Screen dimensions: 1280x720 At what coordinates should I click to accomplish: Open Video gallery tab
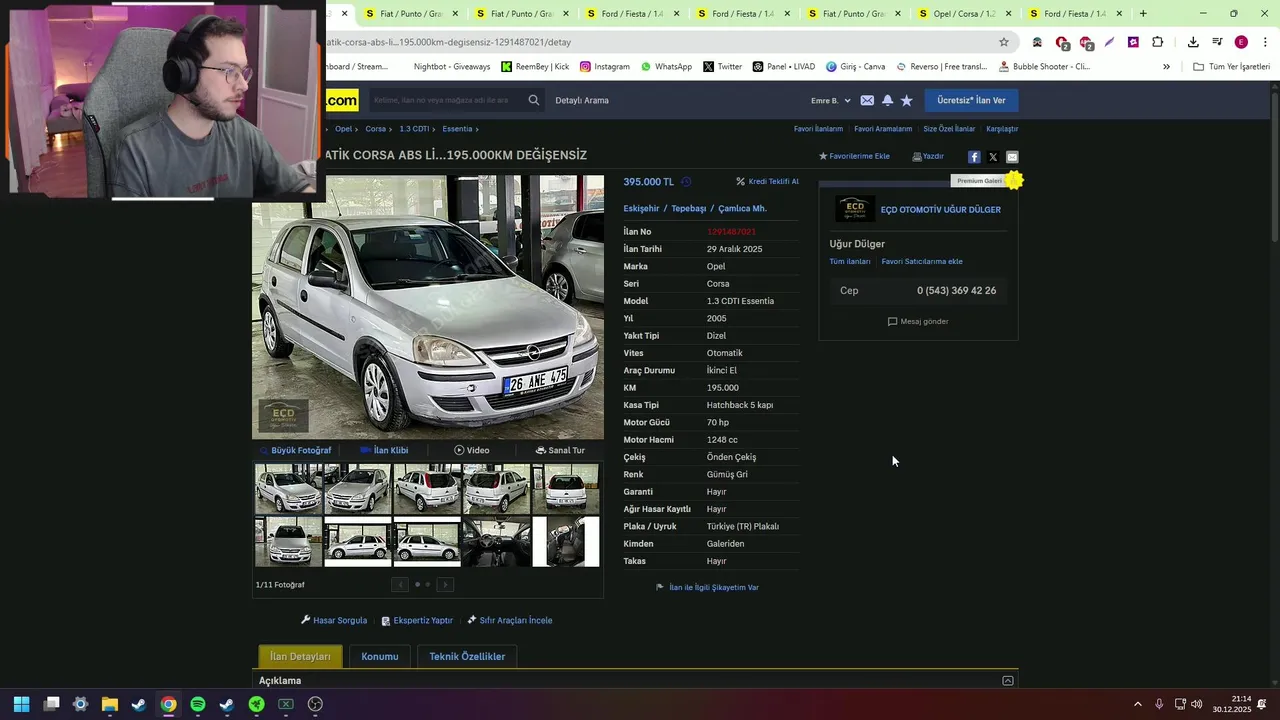point(472,450)
